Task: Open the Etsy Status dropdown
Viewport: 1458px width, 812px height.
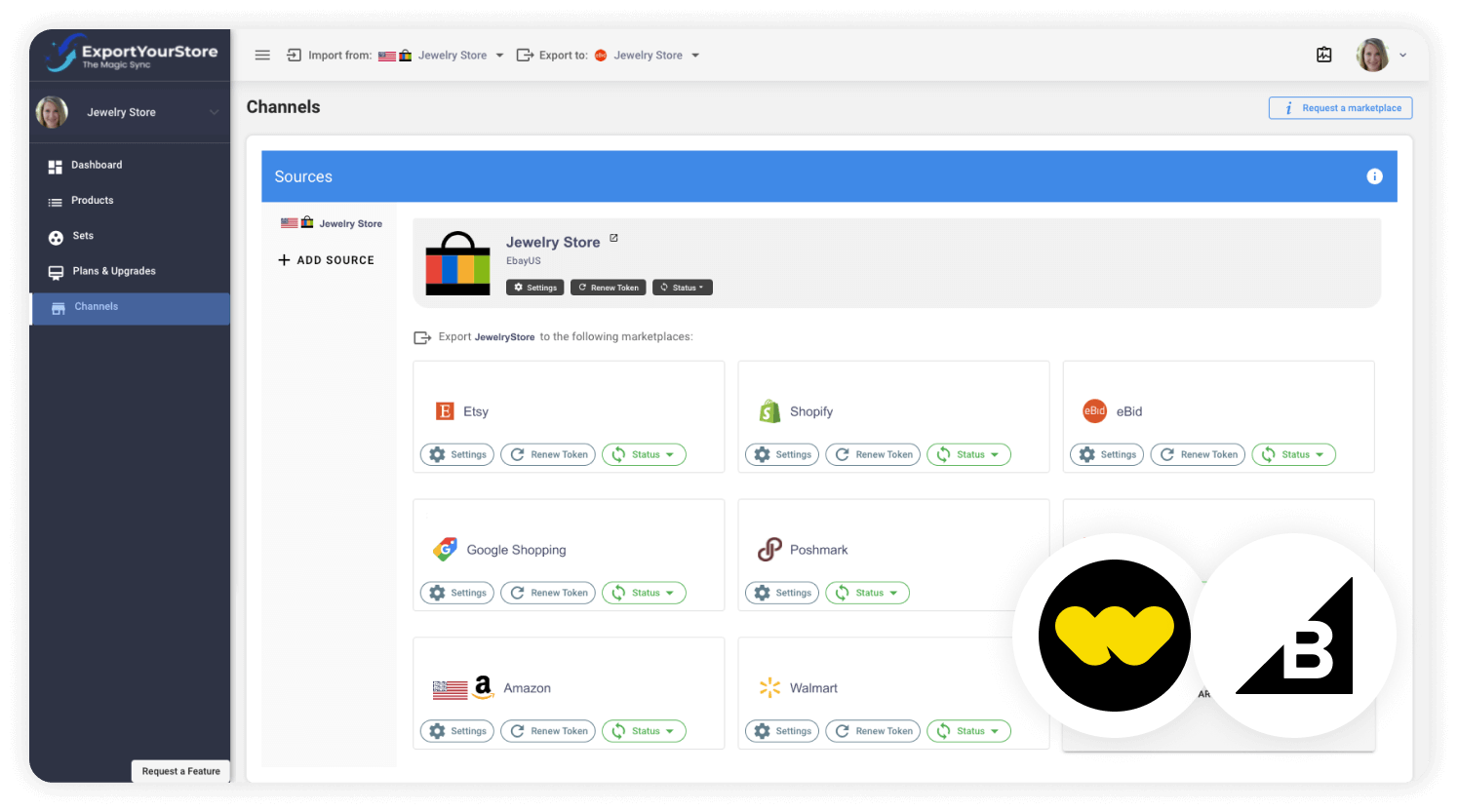Action: (x=644, y=454)
